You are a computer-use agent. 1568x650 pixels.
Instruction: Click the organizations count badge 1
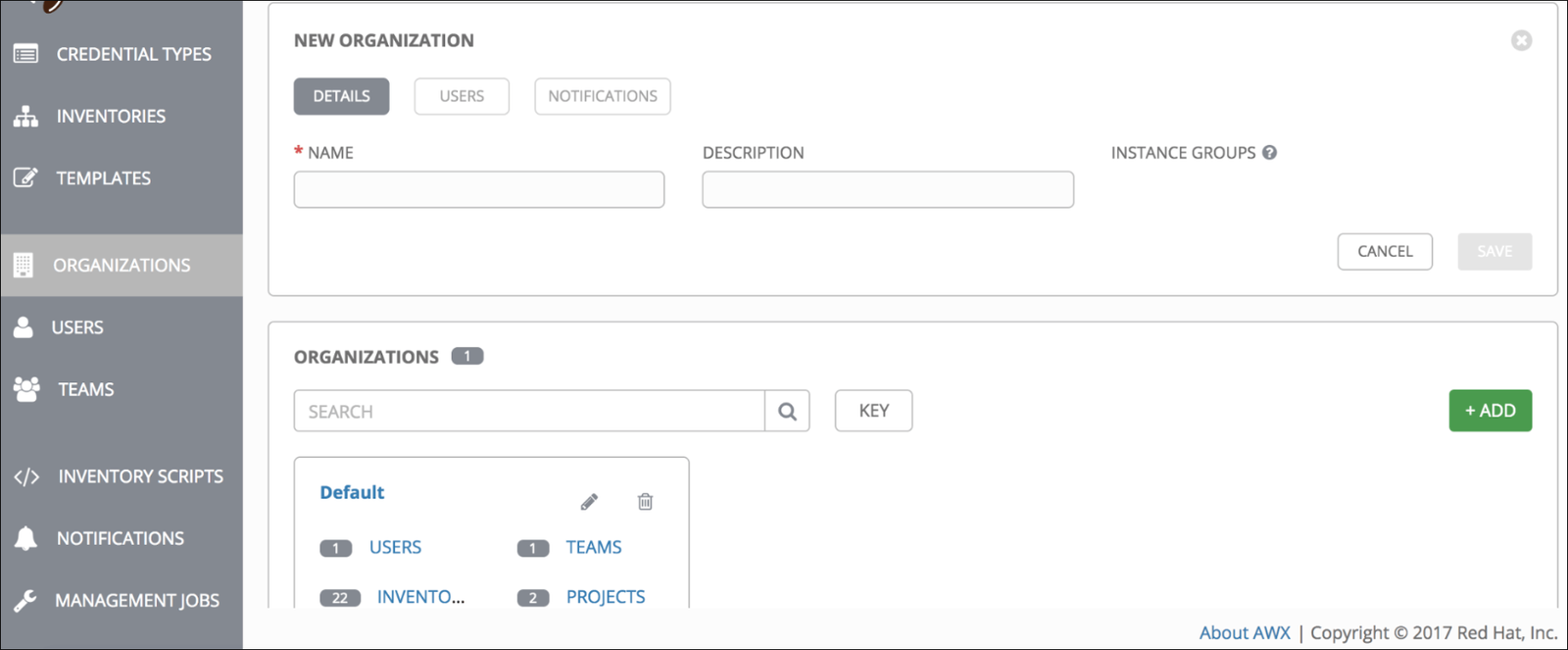coord(467,356)
